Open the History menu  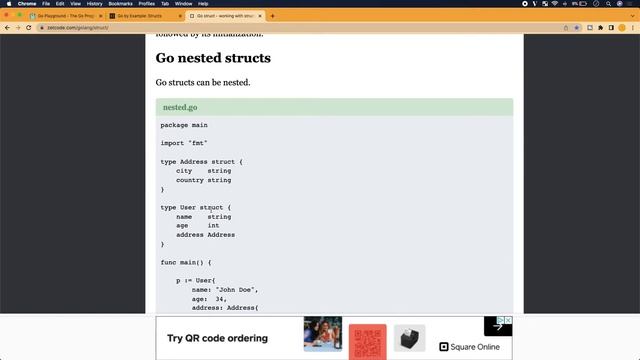[x=95, y=4]
